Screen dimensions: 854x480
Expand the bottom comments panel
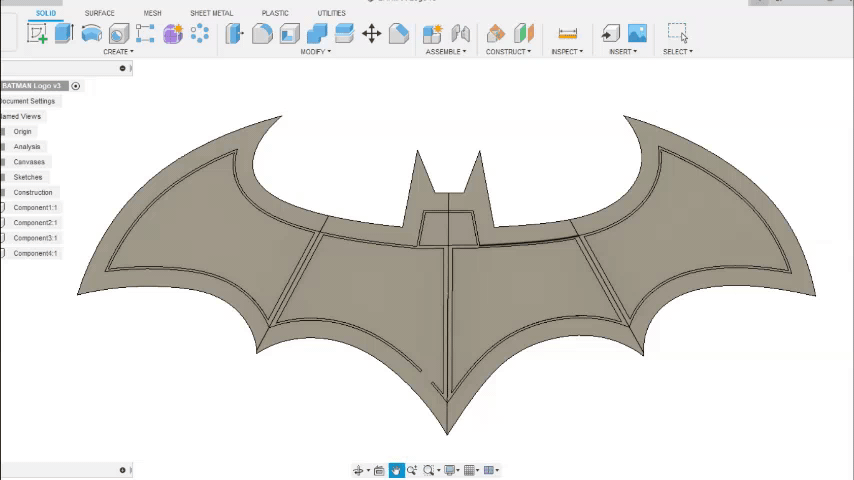123,470
